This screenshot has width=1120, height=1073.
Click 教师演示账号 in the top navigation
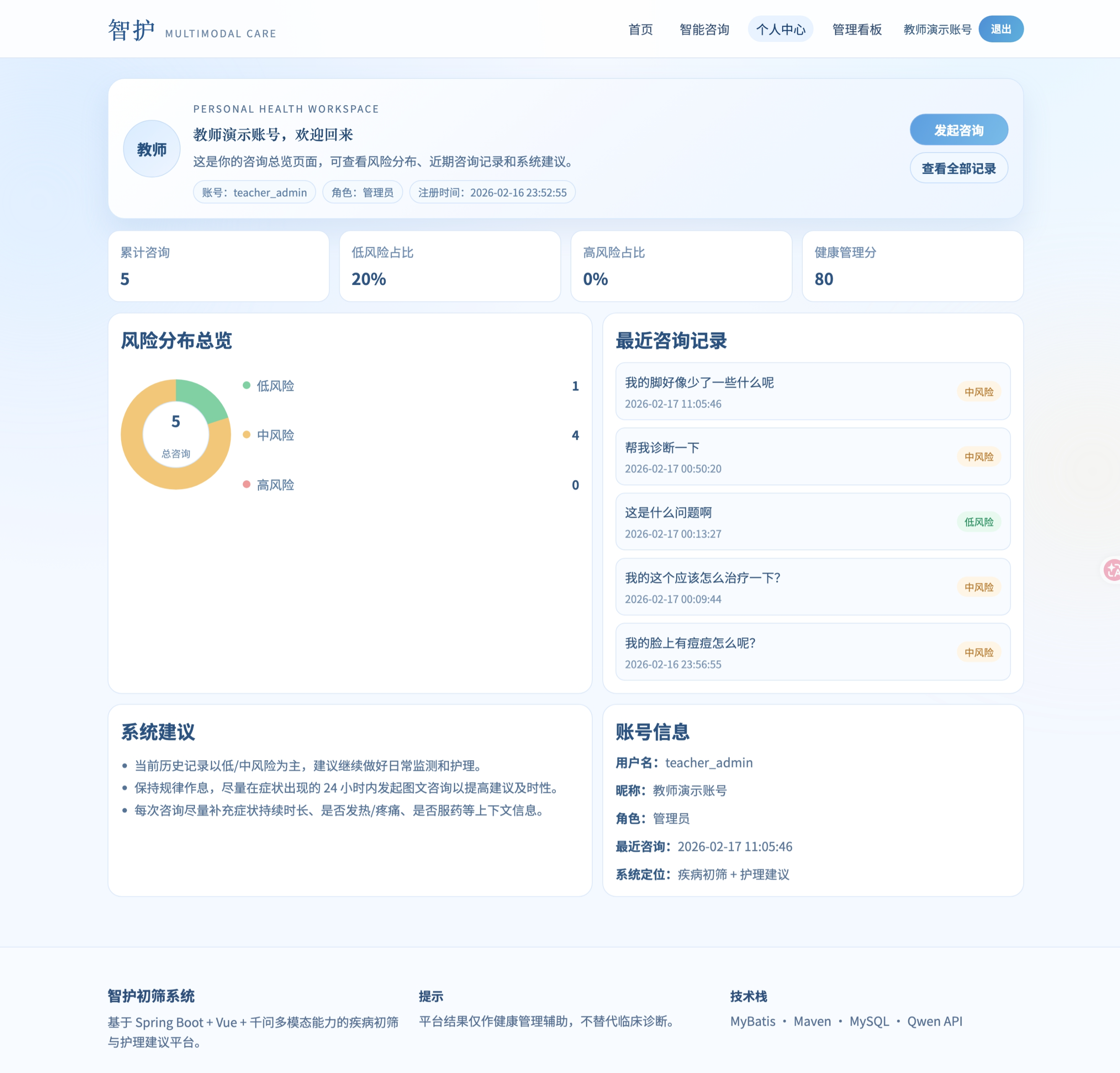click(x=936, y=29)
